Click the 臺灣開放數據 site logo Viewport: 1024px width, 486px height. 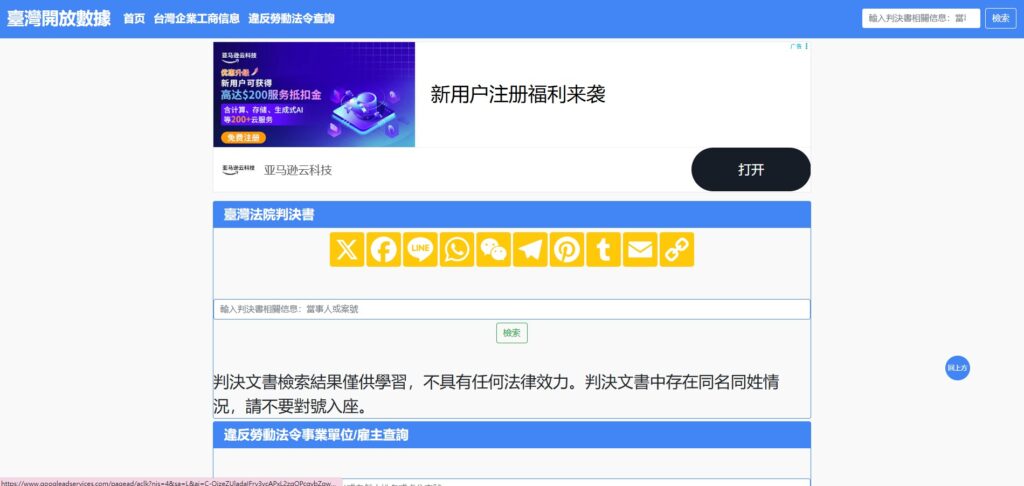pyautogui.click(x=59, y=18)
